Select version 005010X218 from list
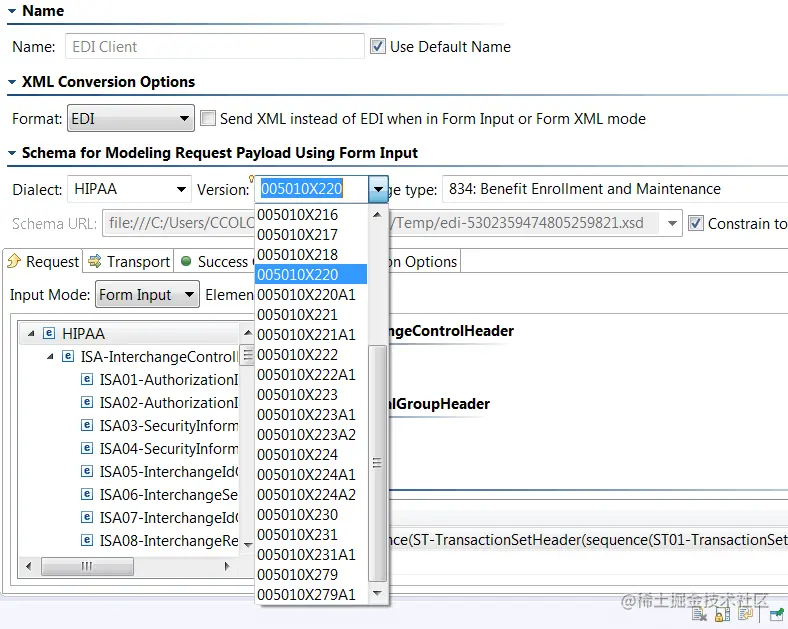The image size is (788, 629). tap(311, 255)
